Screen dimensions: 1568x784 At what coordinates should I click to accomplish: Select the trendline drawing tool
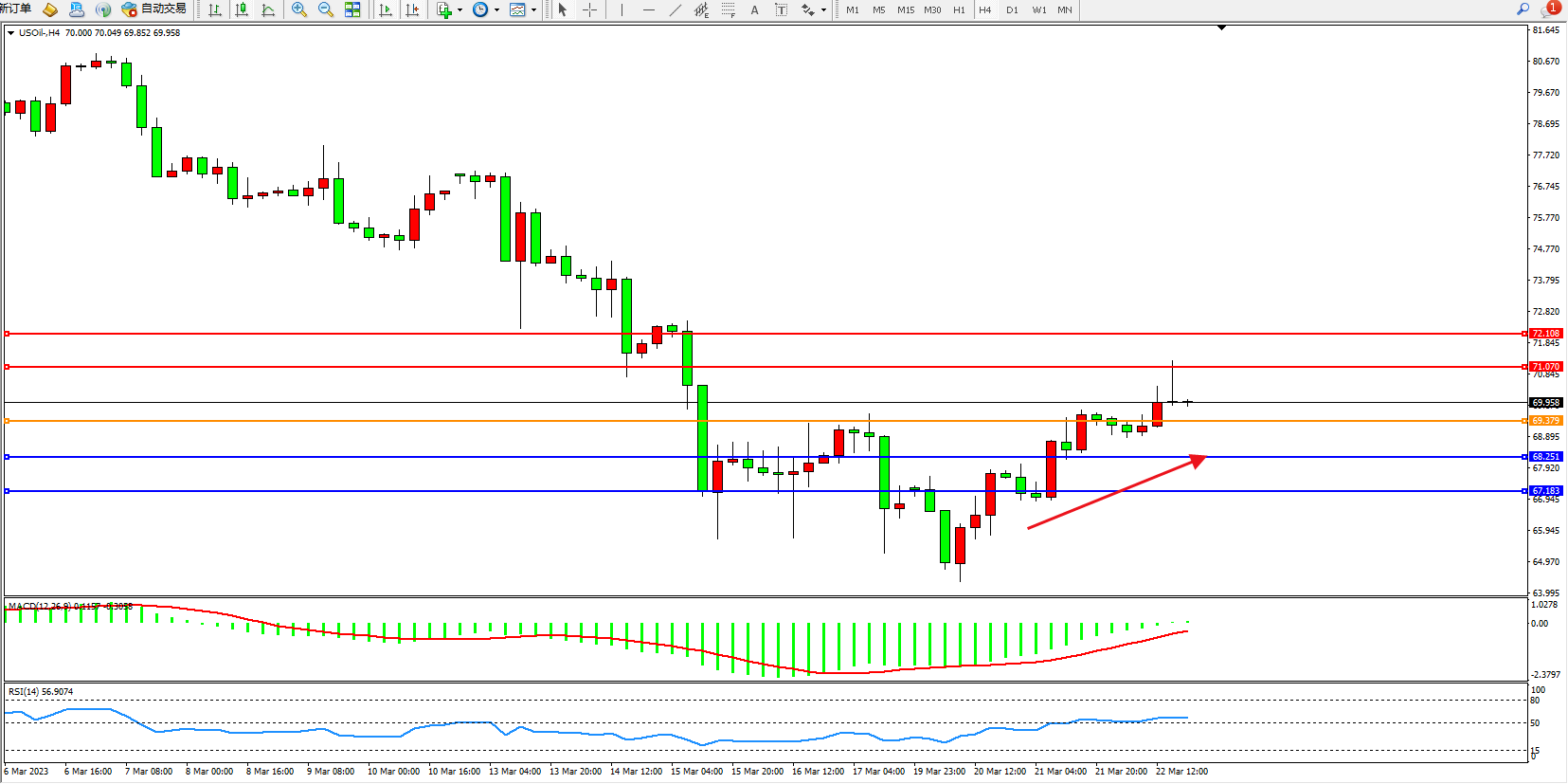(675, 9)
